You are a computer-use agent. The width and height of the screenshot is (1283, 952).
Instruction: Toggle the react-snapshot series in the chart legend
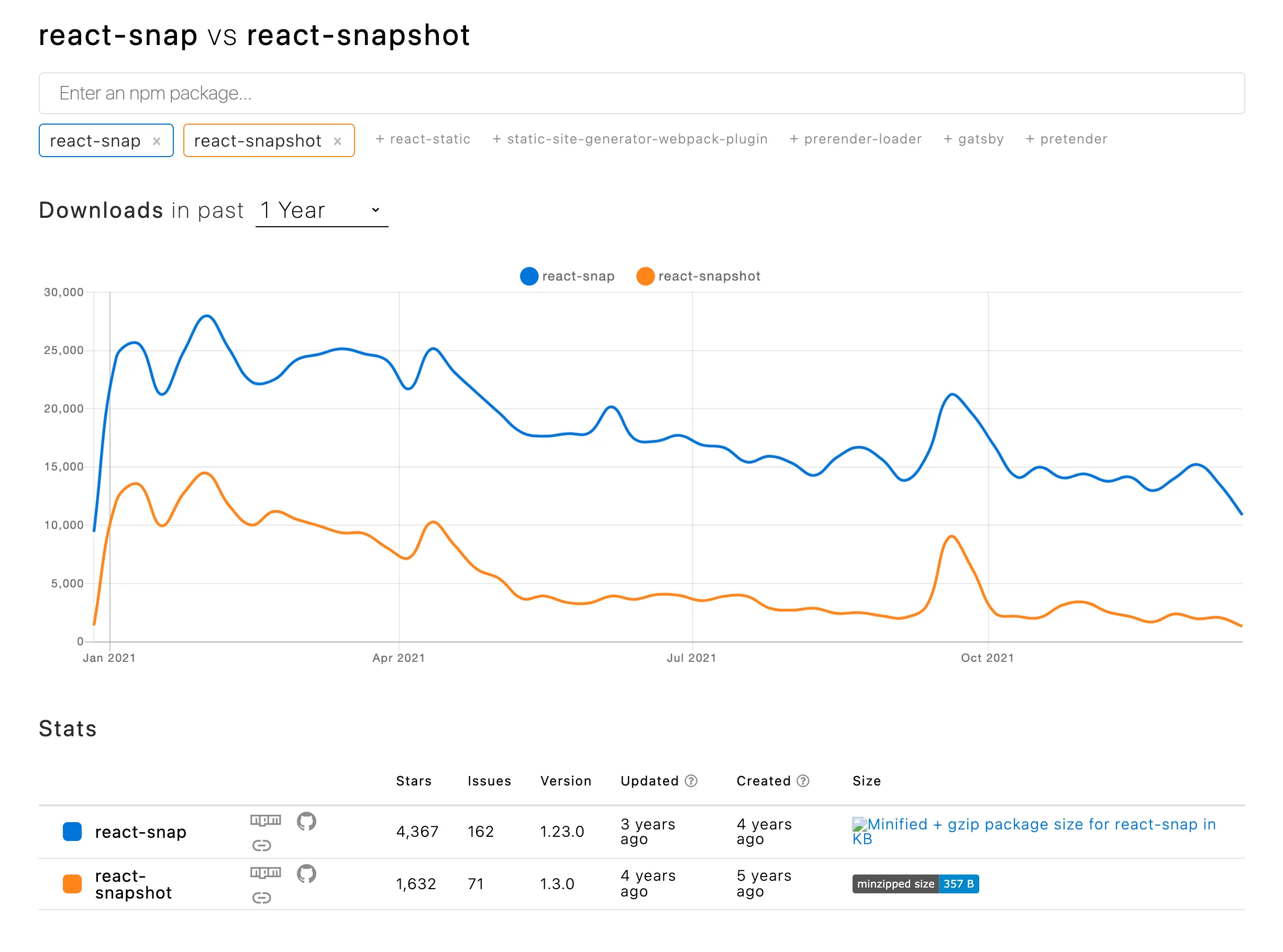tap(699, 276)
